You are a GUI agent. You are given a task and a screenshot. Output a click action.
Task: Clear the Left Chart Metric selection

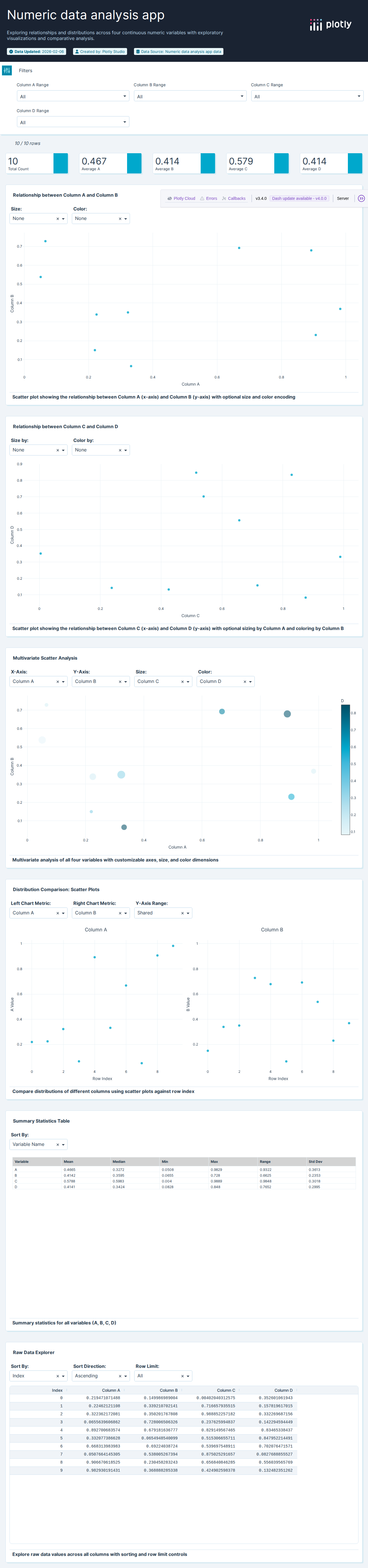[x=58, y=913]
